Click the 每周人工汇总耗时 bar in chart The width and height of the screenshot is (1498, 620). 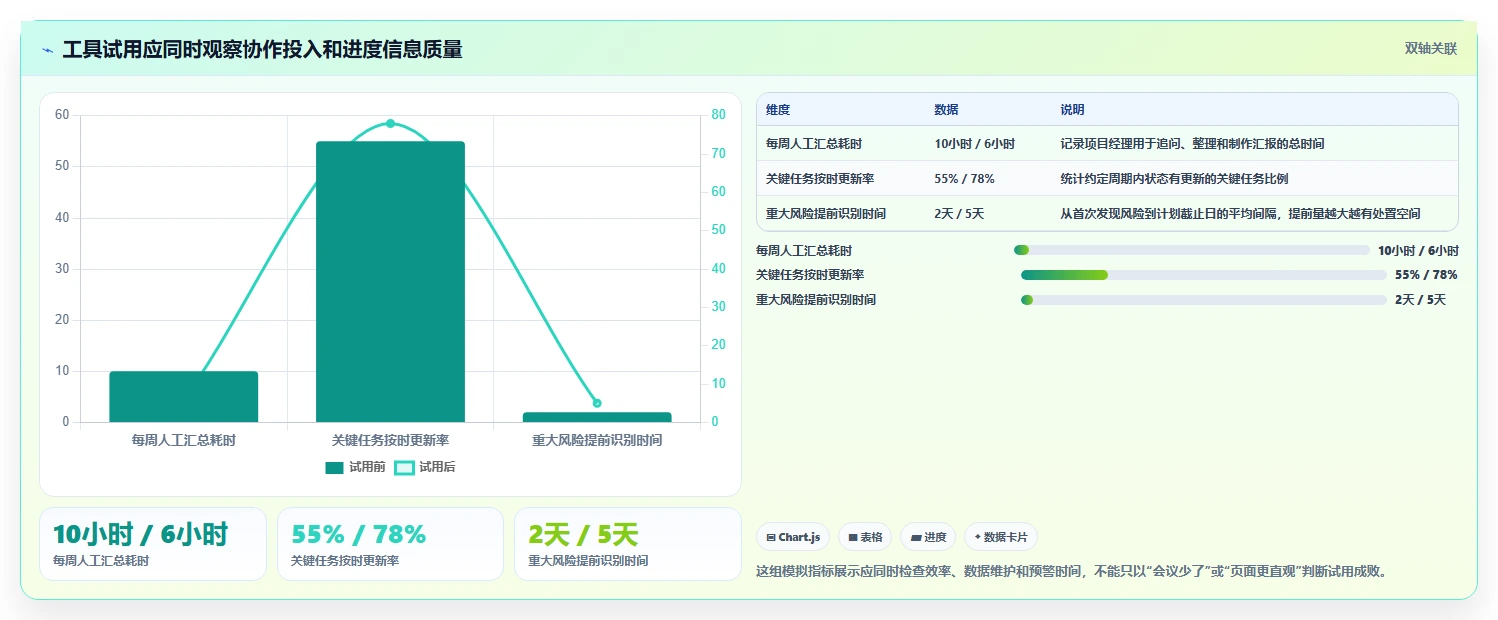tap(184, 397)
